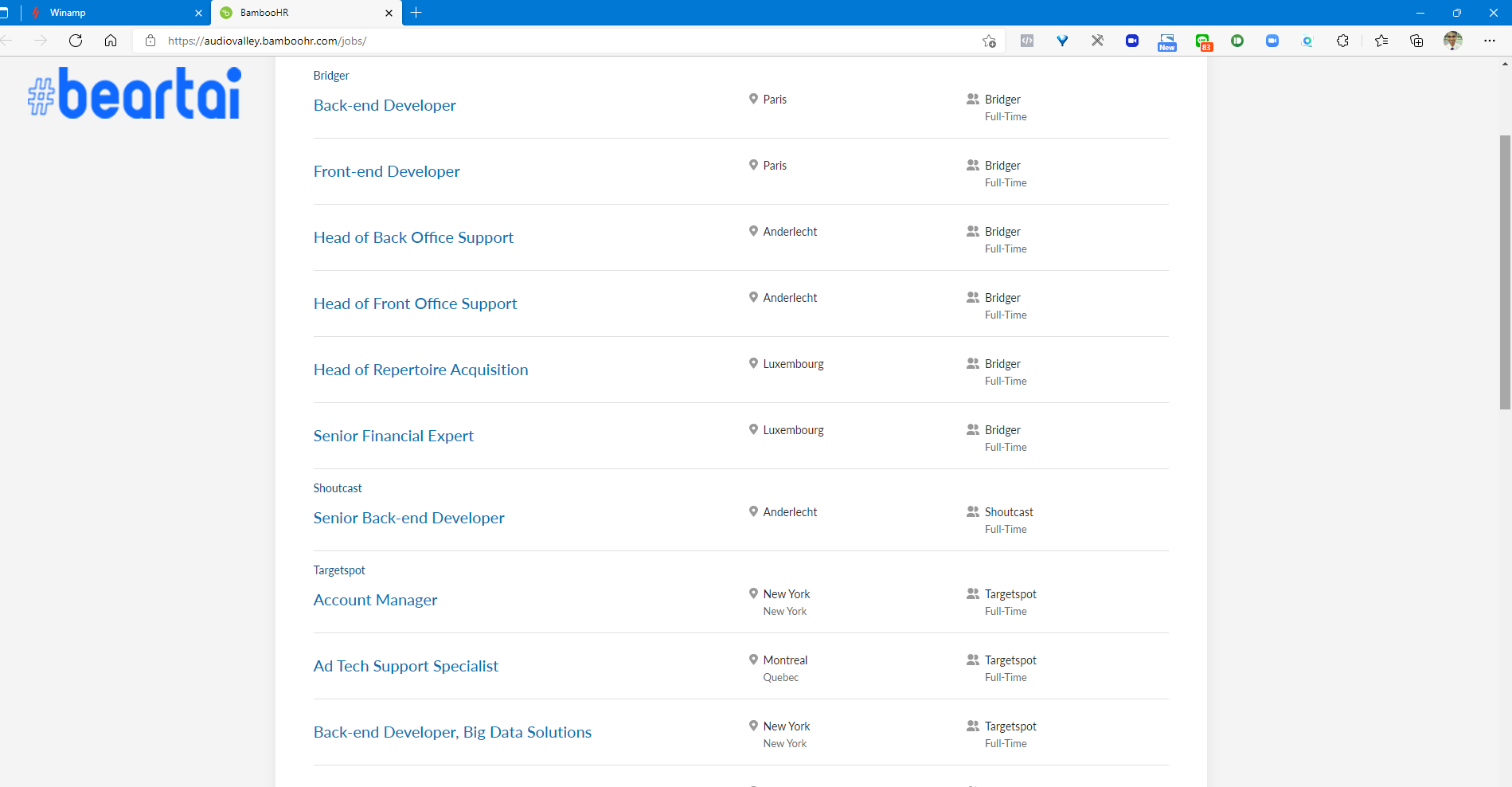Open the green circular ID extension icon

point(1237,41)
